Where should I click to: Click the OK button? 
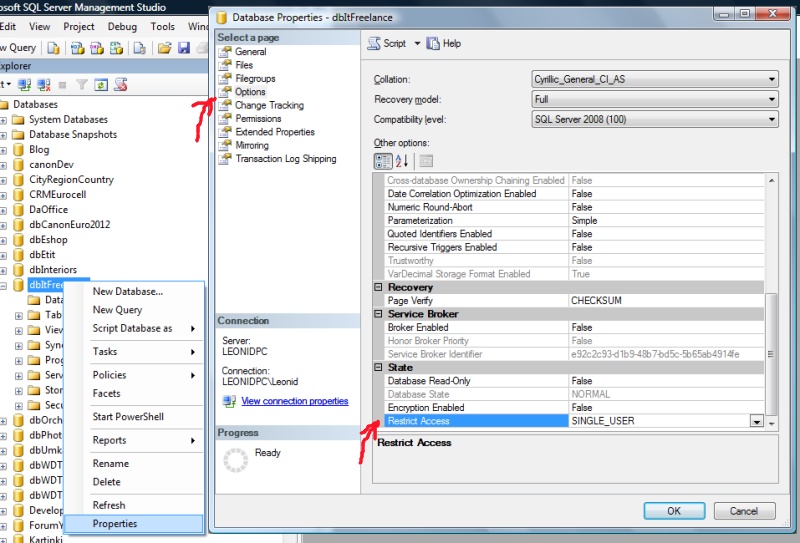coord(674,511)
